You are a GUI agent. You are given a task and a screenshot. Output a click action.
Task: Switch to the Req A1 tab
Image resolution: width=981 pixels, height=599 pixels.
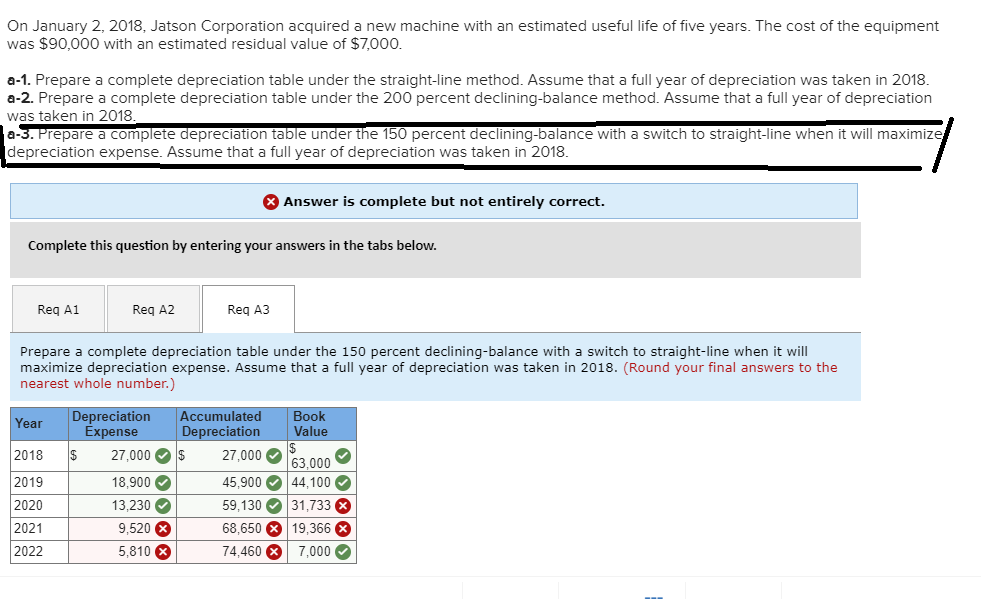(x=57, y=309)
